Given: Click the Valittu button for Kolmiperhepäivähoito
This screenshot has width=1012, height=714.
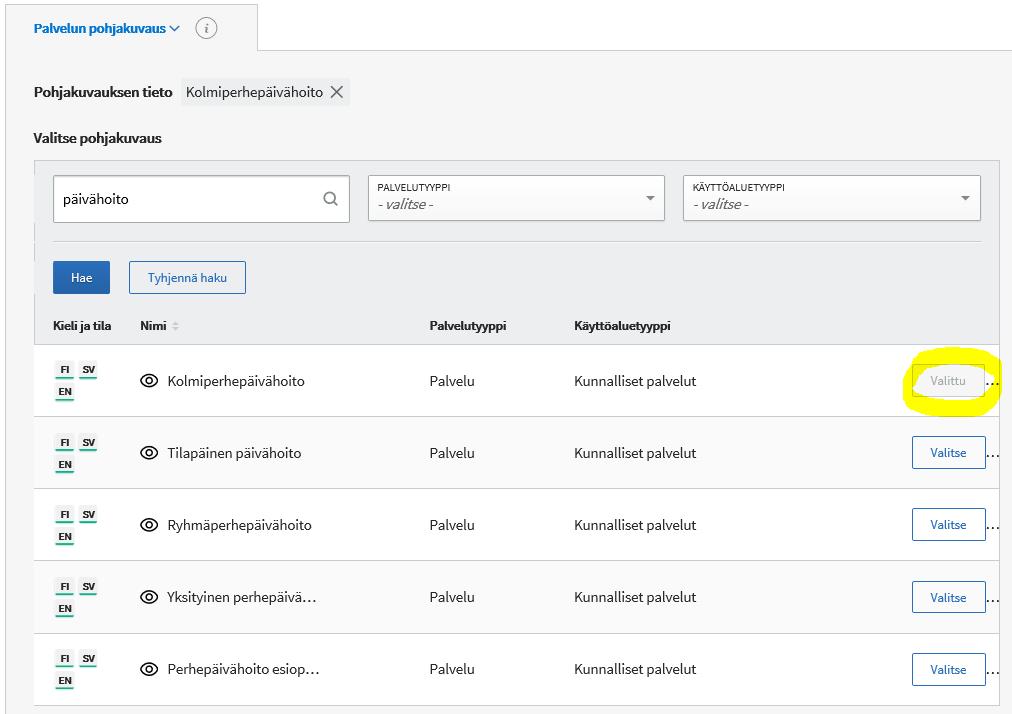Looking at the screenshot, I should pyautogui.click(x=947, y=381).
